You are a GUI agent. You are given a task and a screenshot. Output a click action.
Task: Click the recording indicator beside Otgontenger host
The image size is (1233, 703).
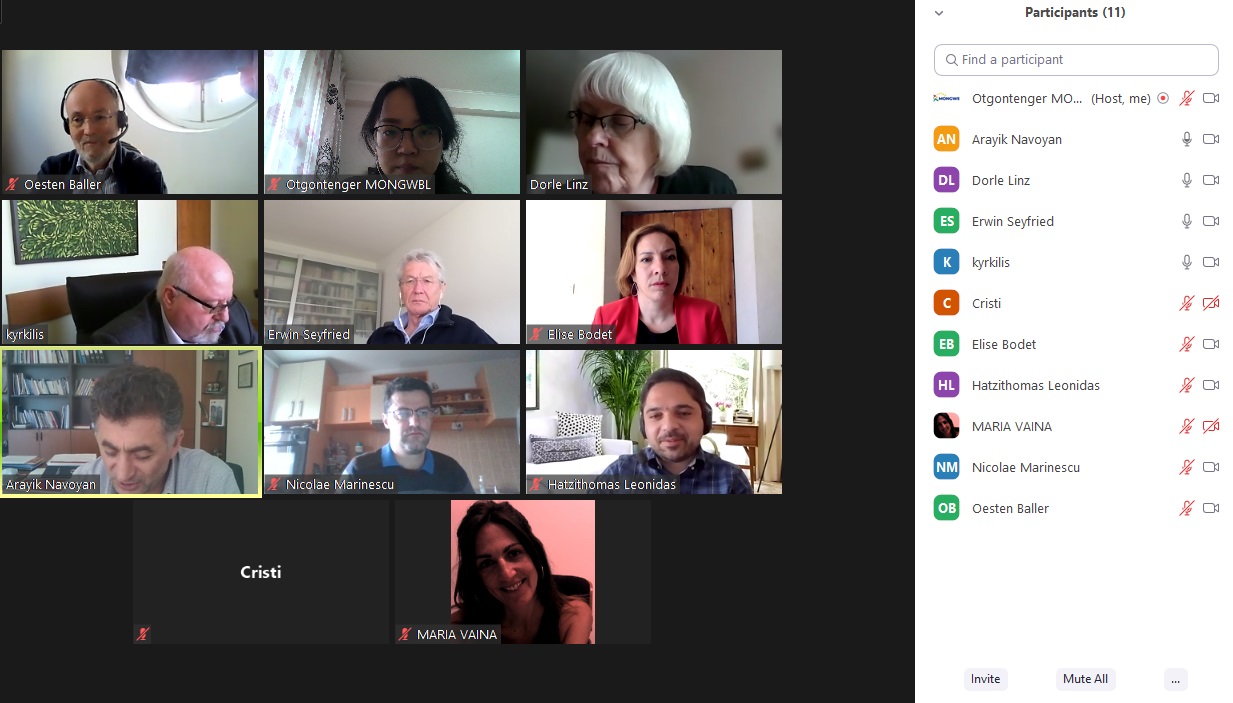coord(1162,98)
